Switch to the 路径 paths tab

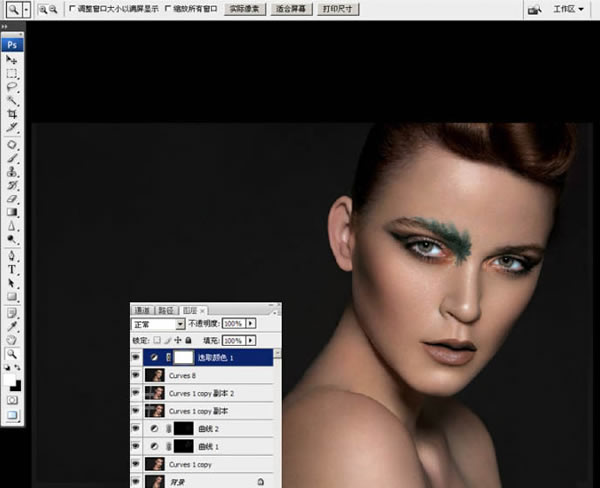(166, 310)
